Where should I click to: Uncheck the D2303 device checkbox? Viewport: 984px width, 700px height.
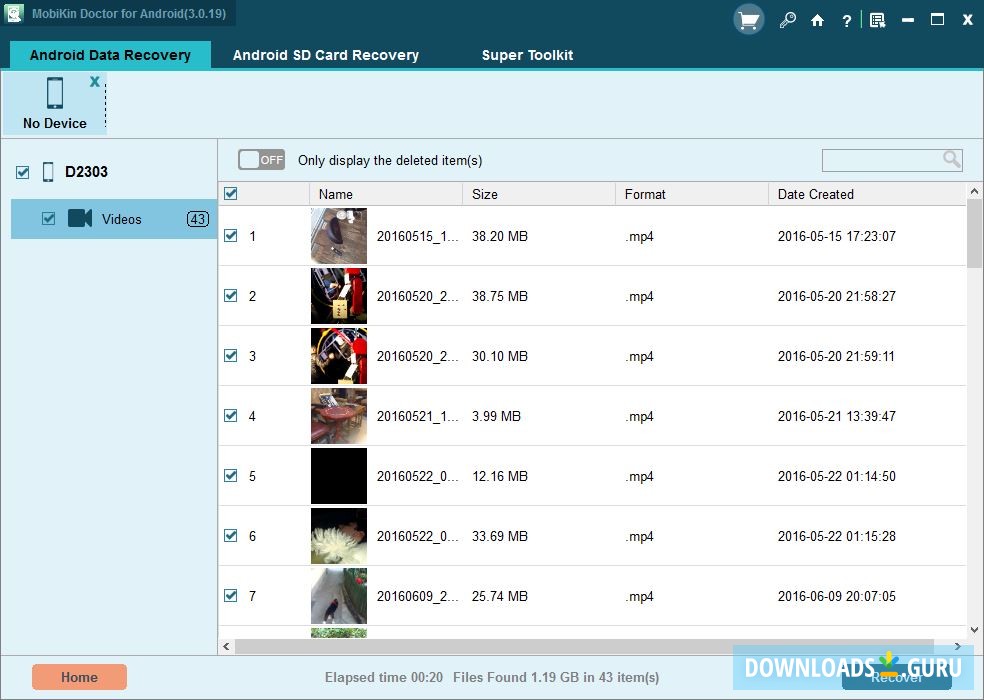pyautogui.click(x=23, y=173)
